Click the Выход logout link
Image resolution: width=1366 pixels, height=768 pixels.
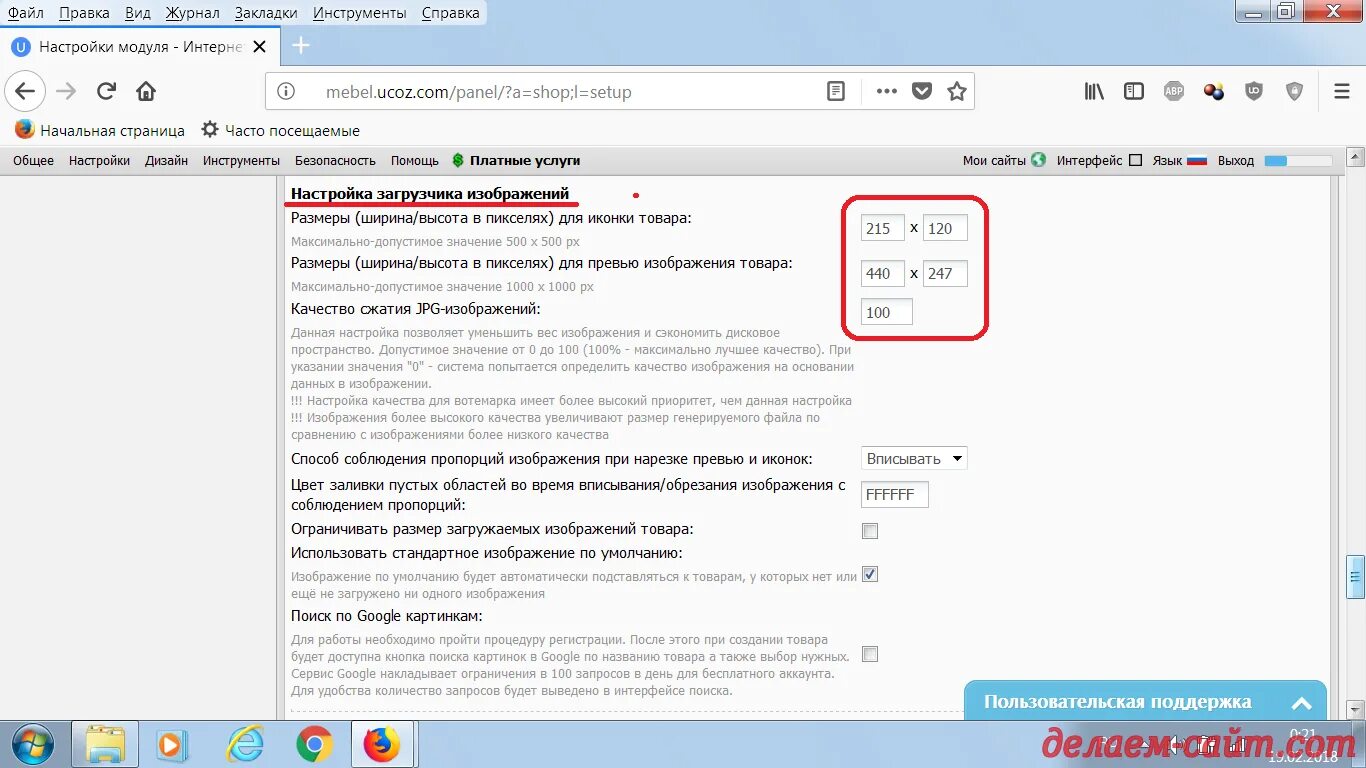point(1236,160)
